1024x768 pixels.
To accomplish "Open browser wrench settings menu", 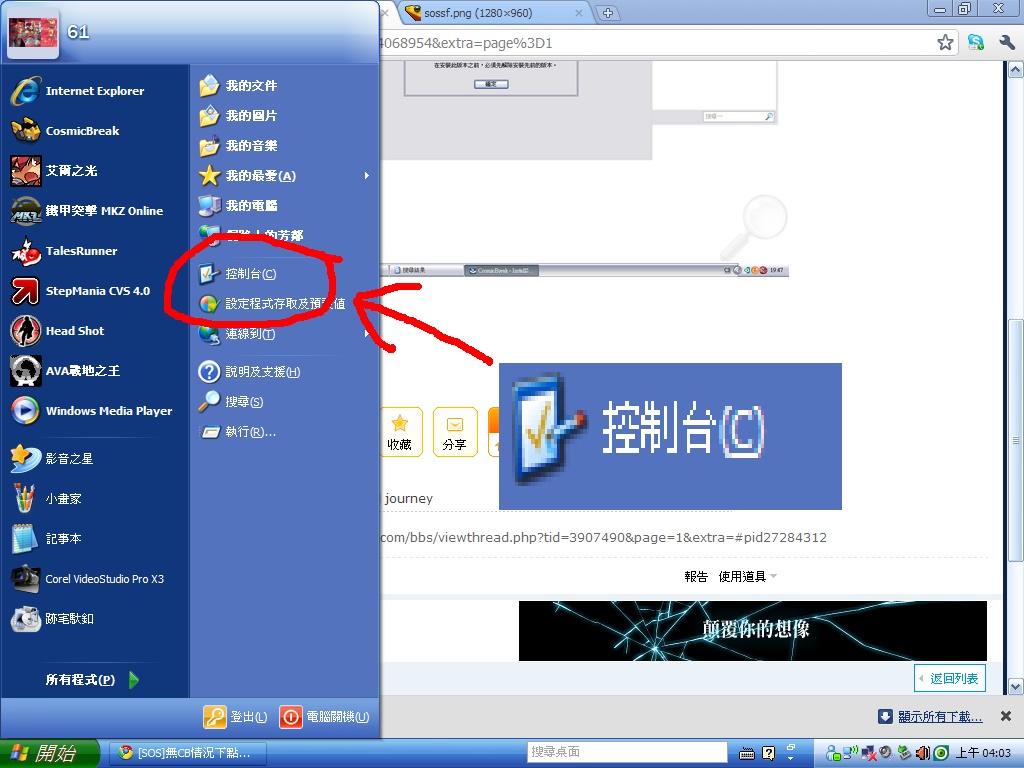I will click(x=1006, y=43).
